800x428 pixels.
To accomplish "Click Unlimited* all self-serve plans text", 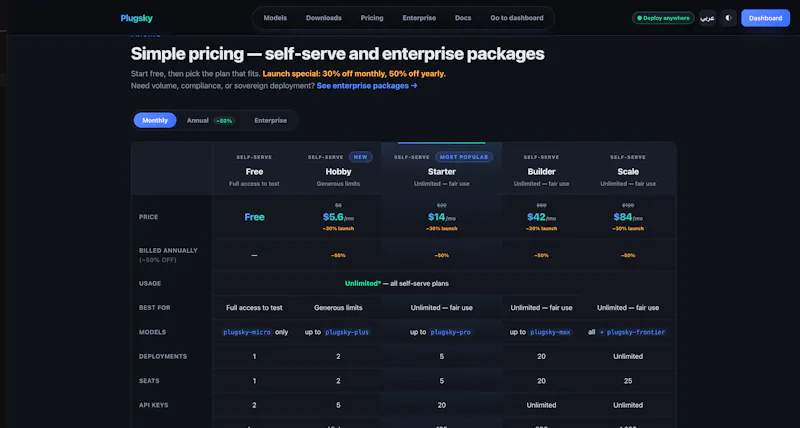I will pos(397,283).
